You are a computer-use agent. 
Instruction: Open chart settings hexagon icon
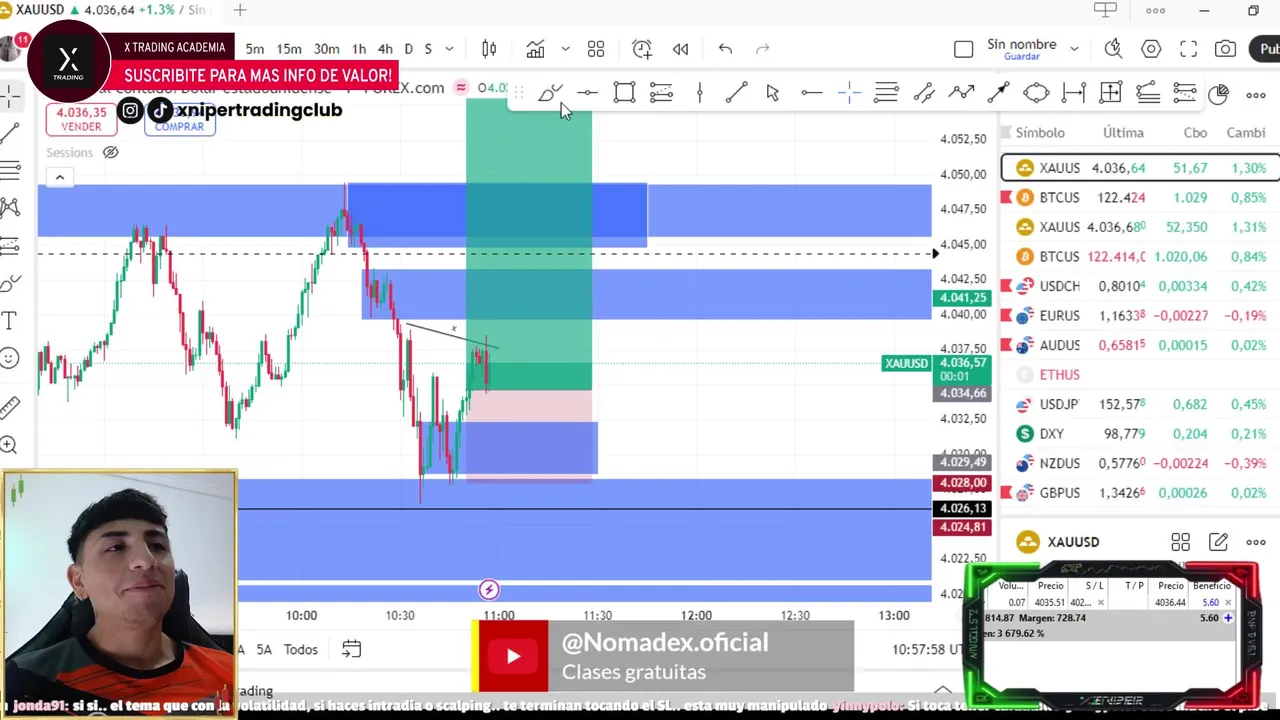pyautogui.click(x=1151, y=49)
